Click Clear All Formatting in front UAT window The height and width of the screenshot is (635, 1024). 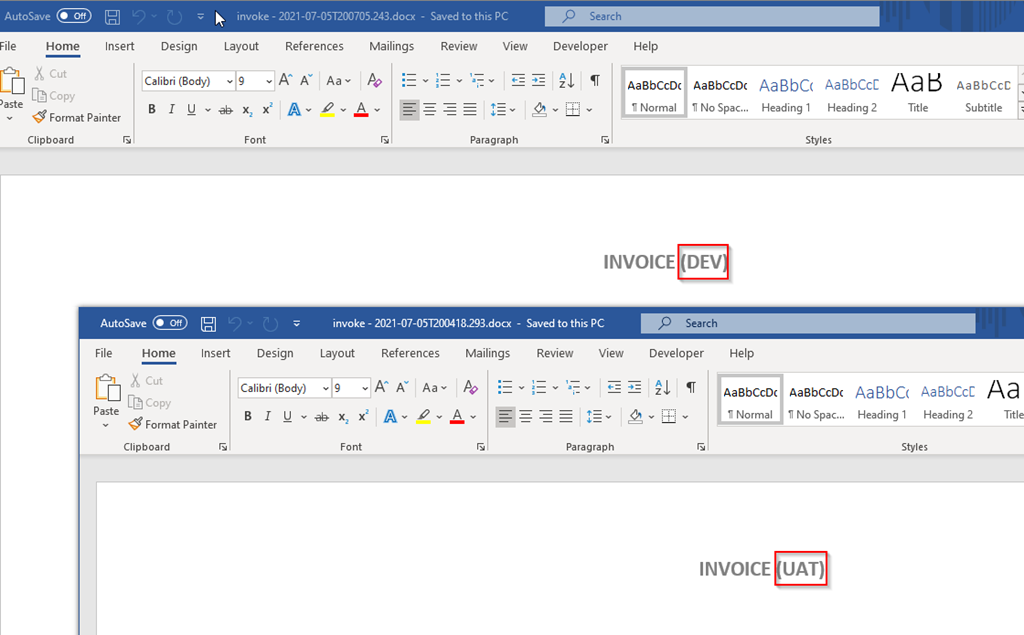470,387
